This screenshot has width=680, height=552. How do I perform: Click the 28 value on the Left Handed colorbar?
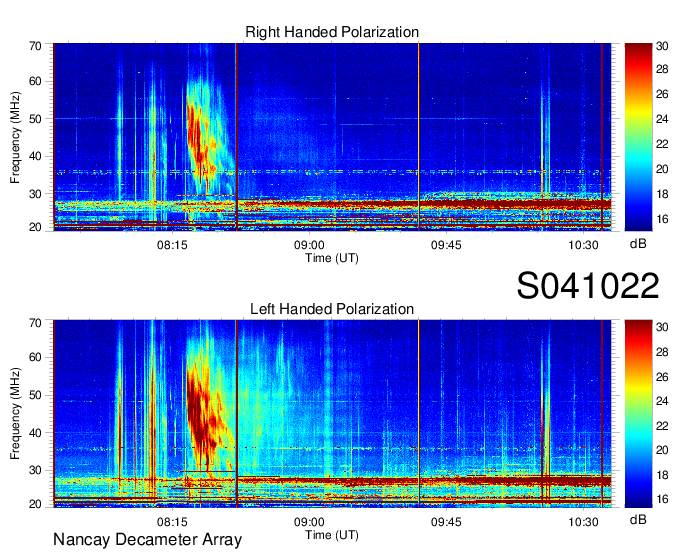pyautogui.click(x=662, y=352)
